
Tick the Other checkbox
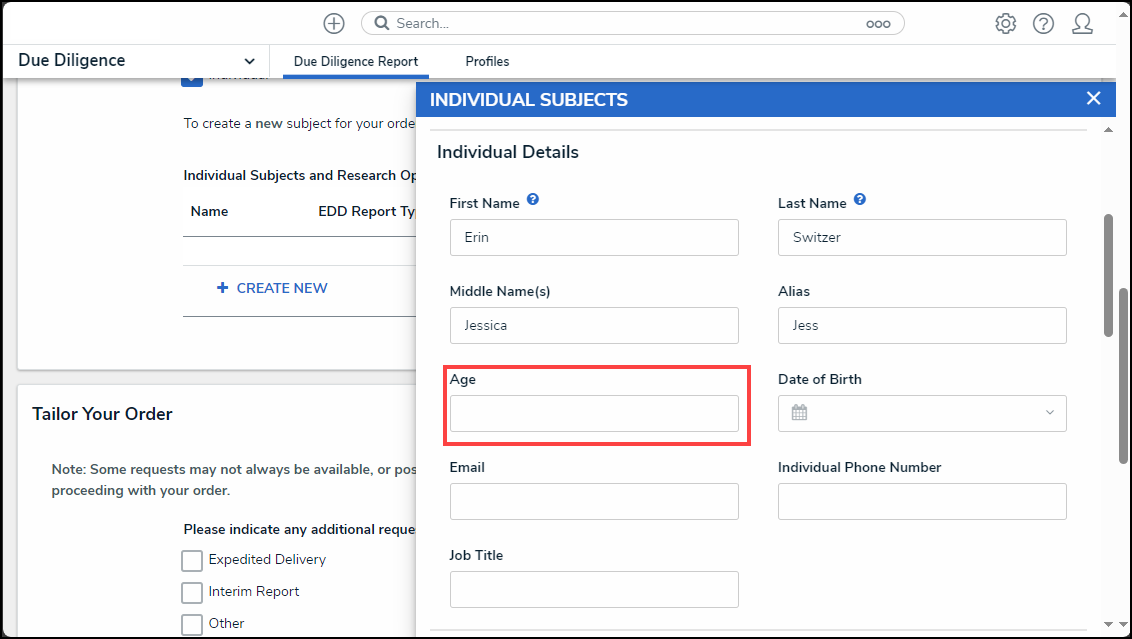192,624
